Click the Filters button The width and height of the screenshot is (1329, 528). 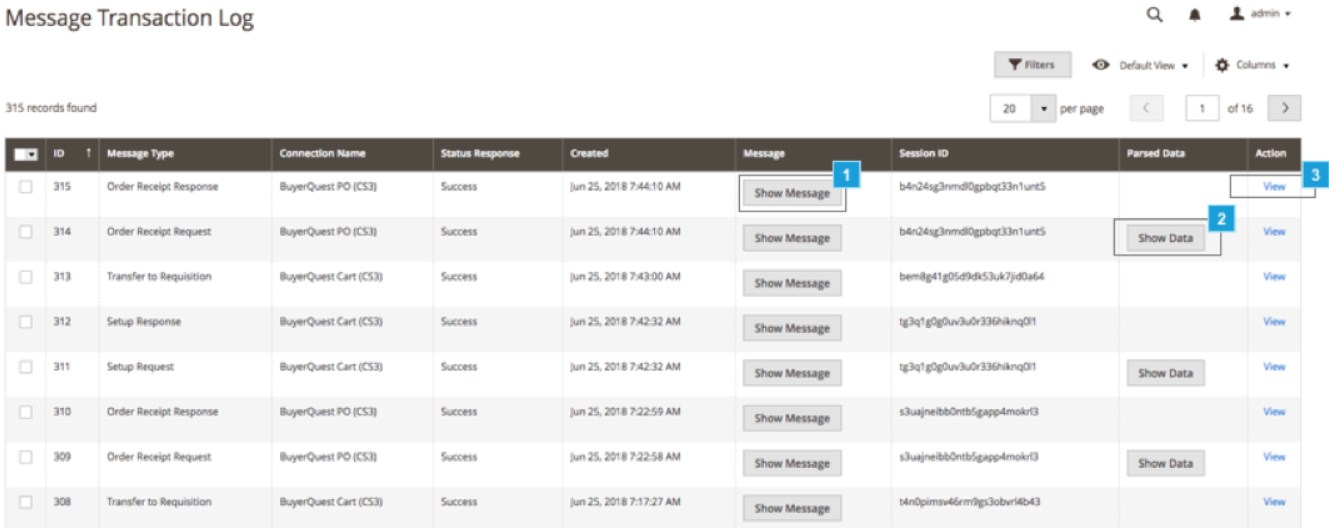(x=1031, y=65)
